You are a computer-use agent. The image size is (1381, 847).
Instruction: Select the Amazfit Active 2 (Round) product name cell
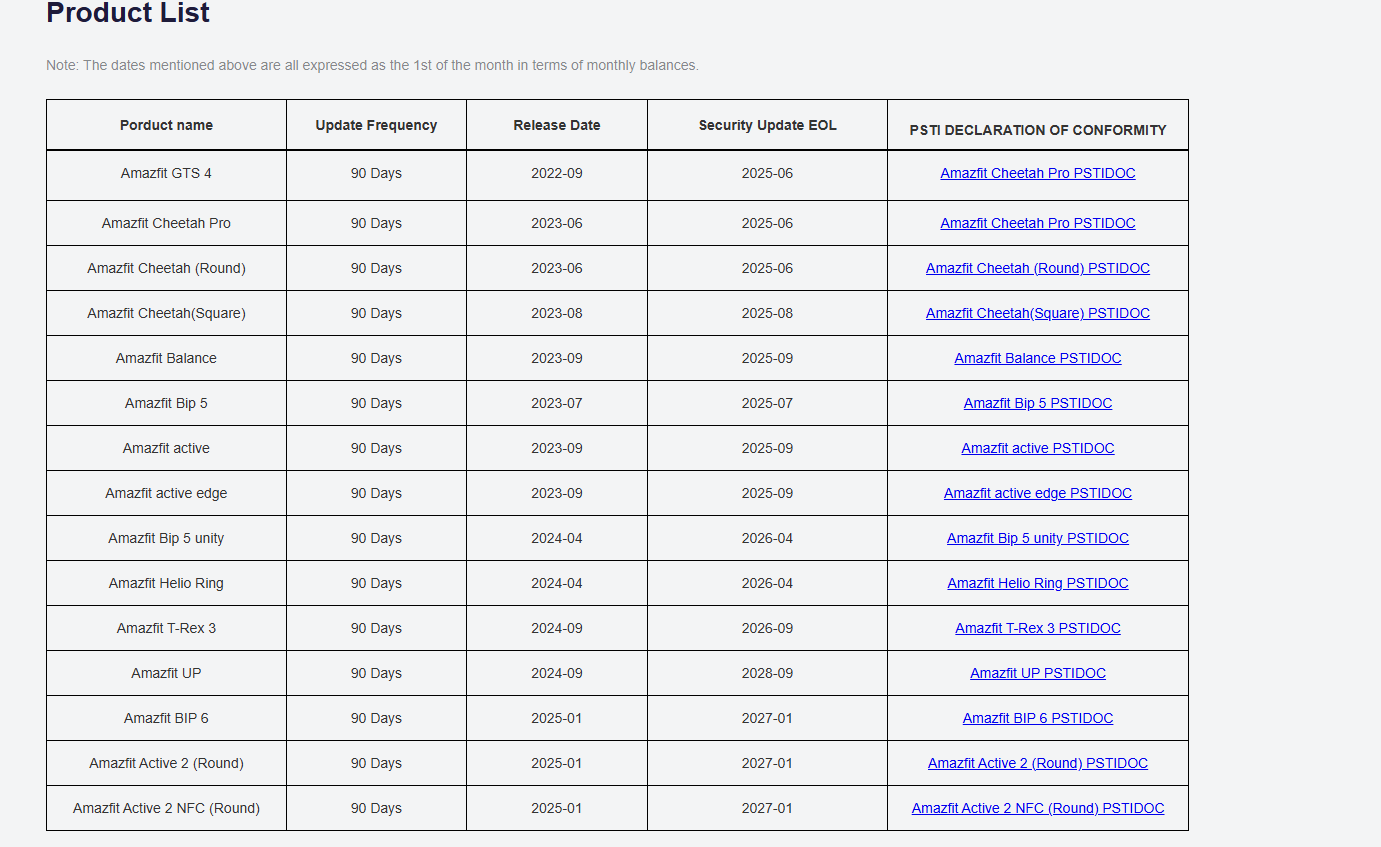coord(166,763)
